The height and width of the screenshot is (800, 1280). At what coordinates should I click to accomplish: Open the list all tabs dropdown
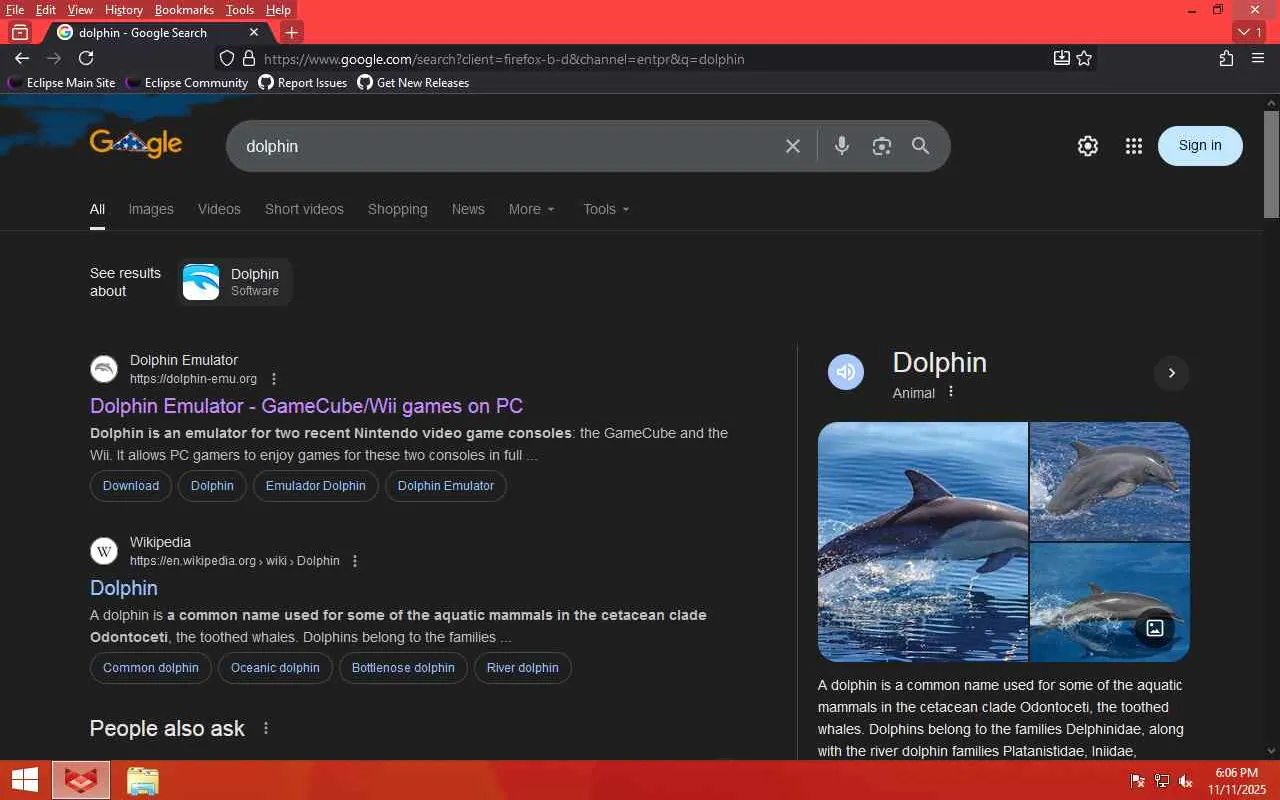click(1250, 32)
